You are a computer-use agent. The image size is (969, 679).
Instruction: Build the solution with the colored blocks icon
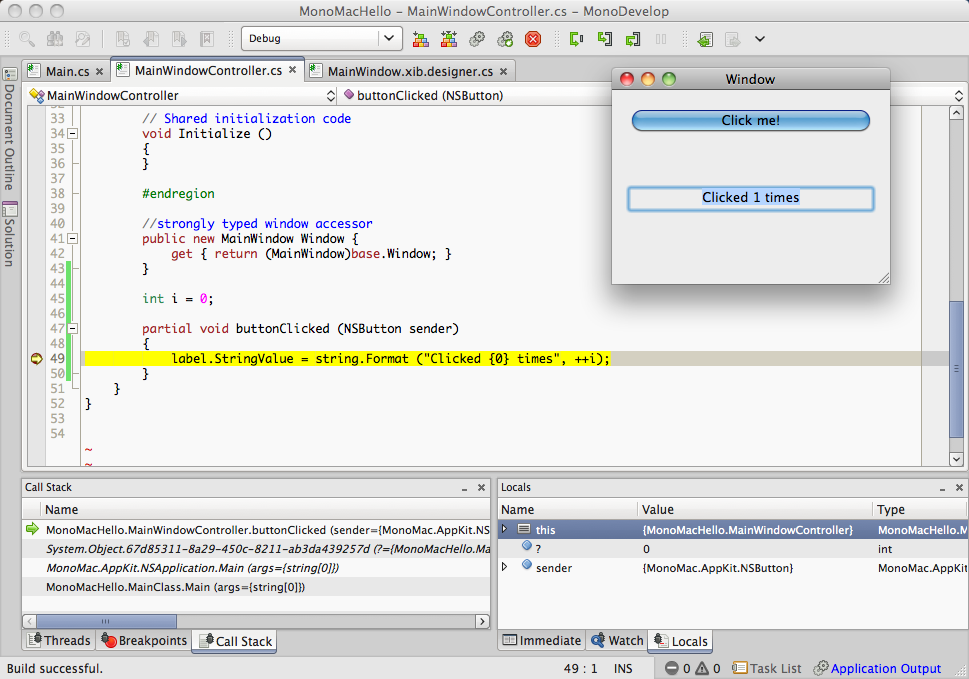pyautogui.click(x=420, y=39)
